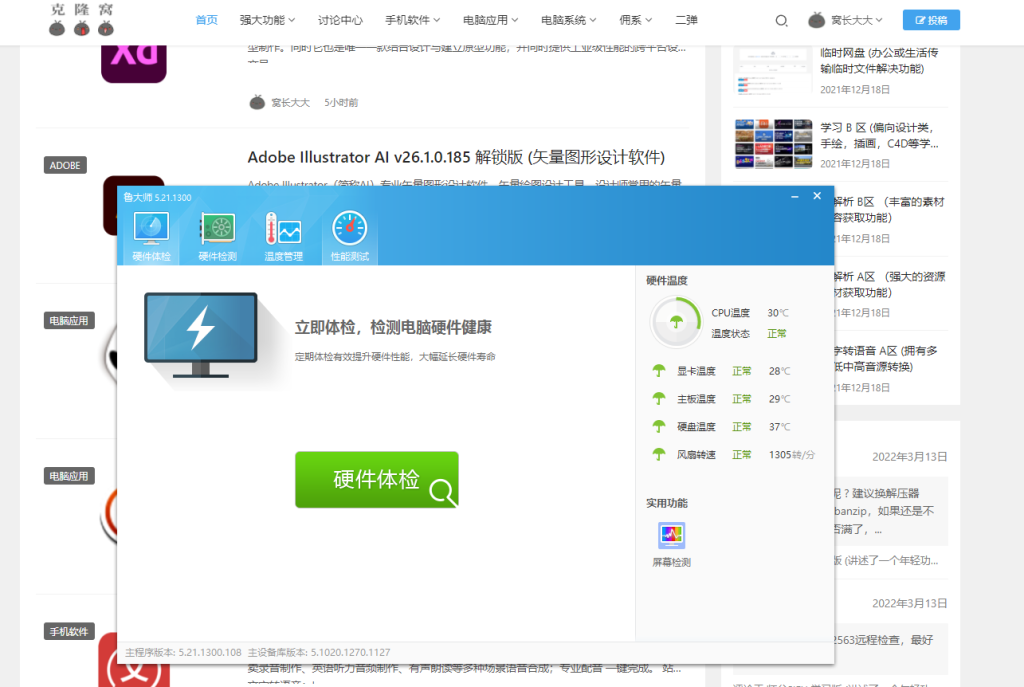Click the 手机软件 category tag beside the post list

pyautogui.click(x=69, y=631)
